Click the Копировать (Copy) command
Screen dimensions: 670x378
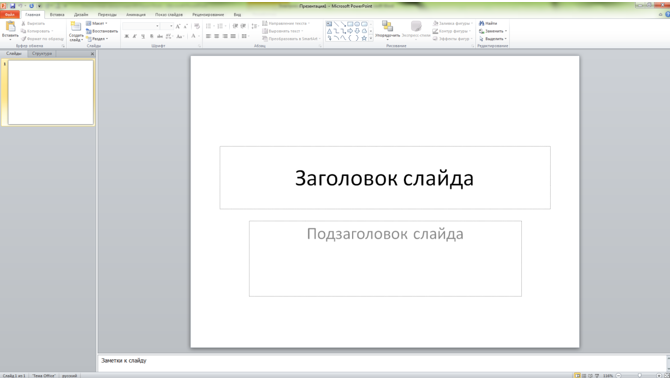pos(36,31)
